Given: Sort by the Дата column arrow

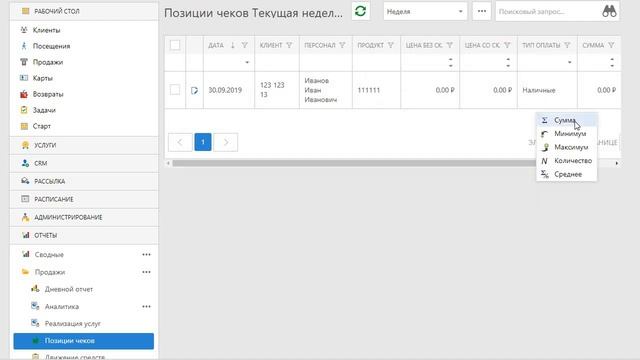Looking at the screenshot, I should click(x=233, y=45).
